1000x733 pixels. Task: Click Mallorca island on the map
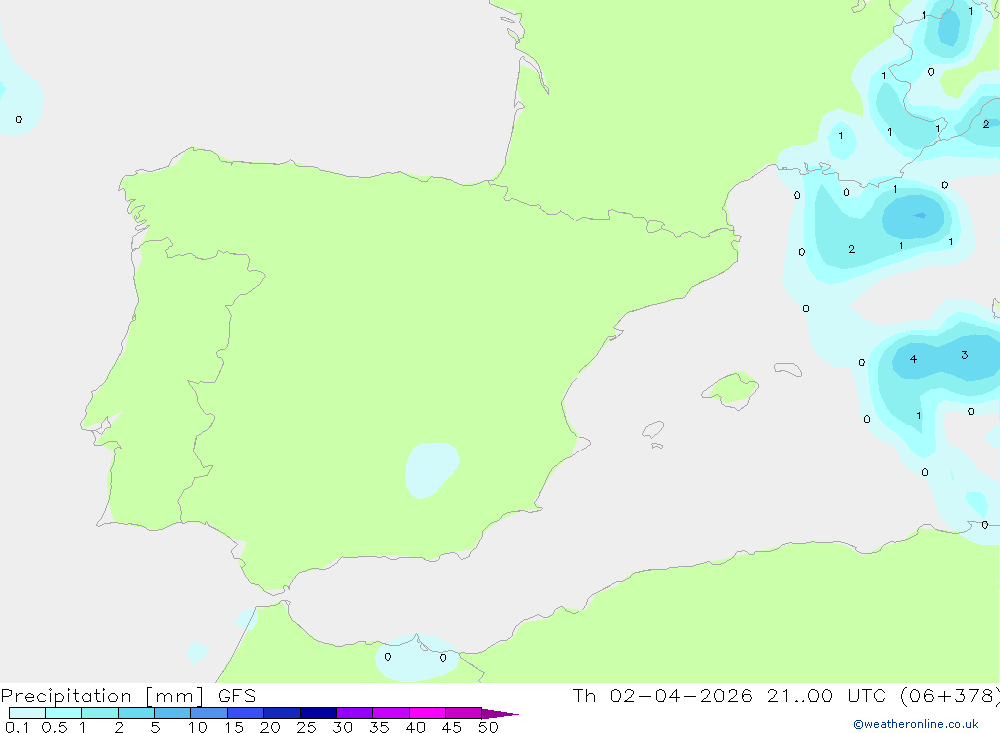730,389
